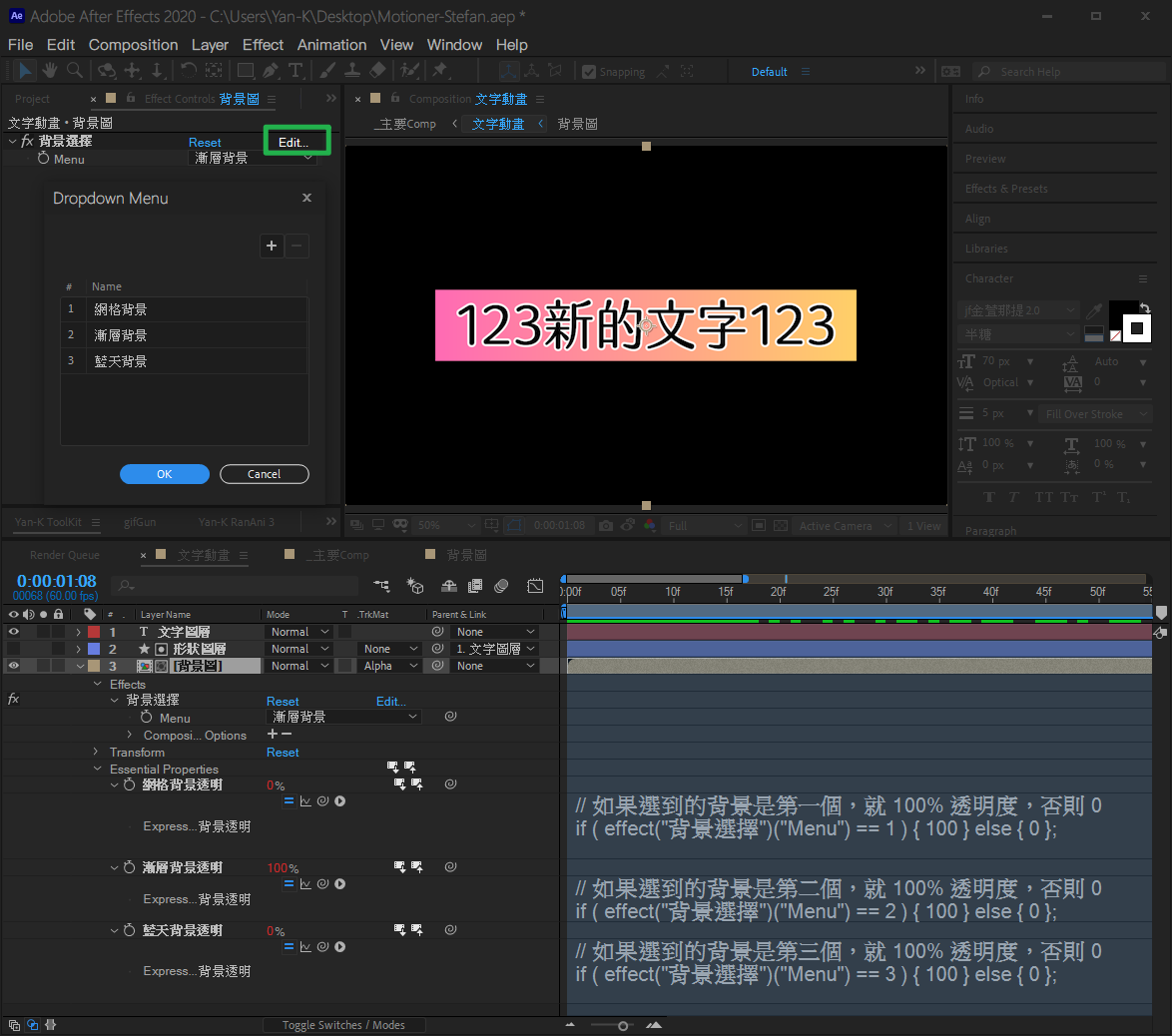This screenshot has width=1172, height=1036.
Task: Open Menu dropdown in timeline showing 漸層背景
Action: 344,717
